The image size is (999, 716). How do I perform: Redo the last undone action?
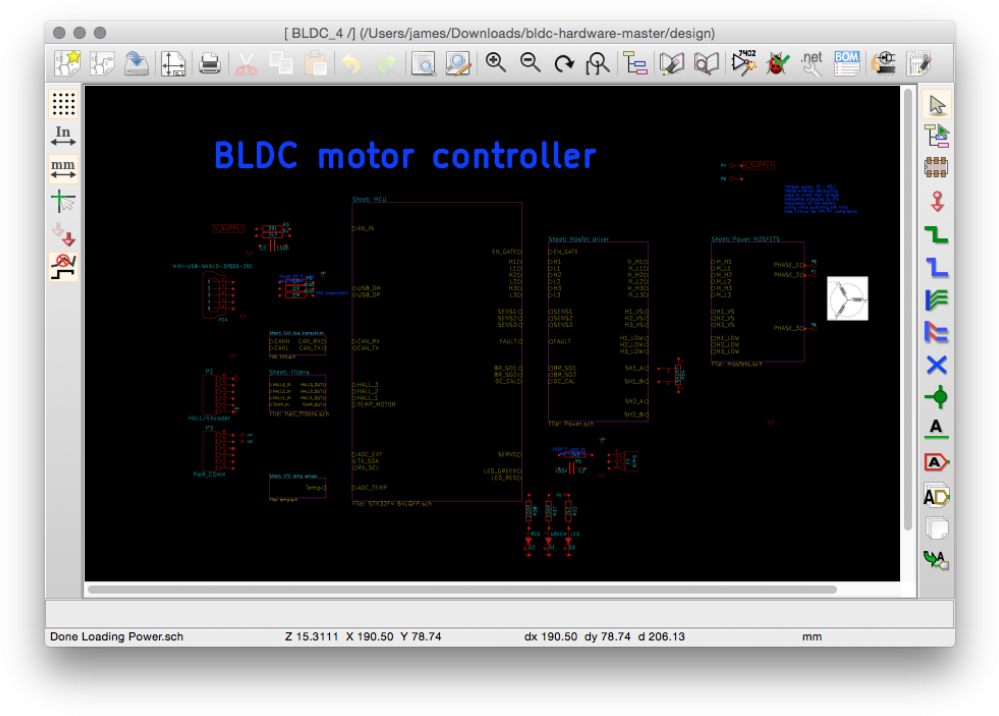click(387, 63)
